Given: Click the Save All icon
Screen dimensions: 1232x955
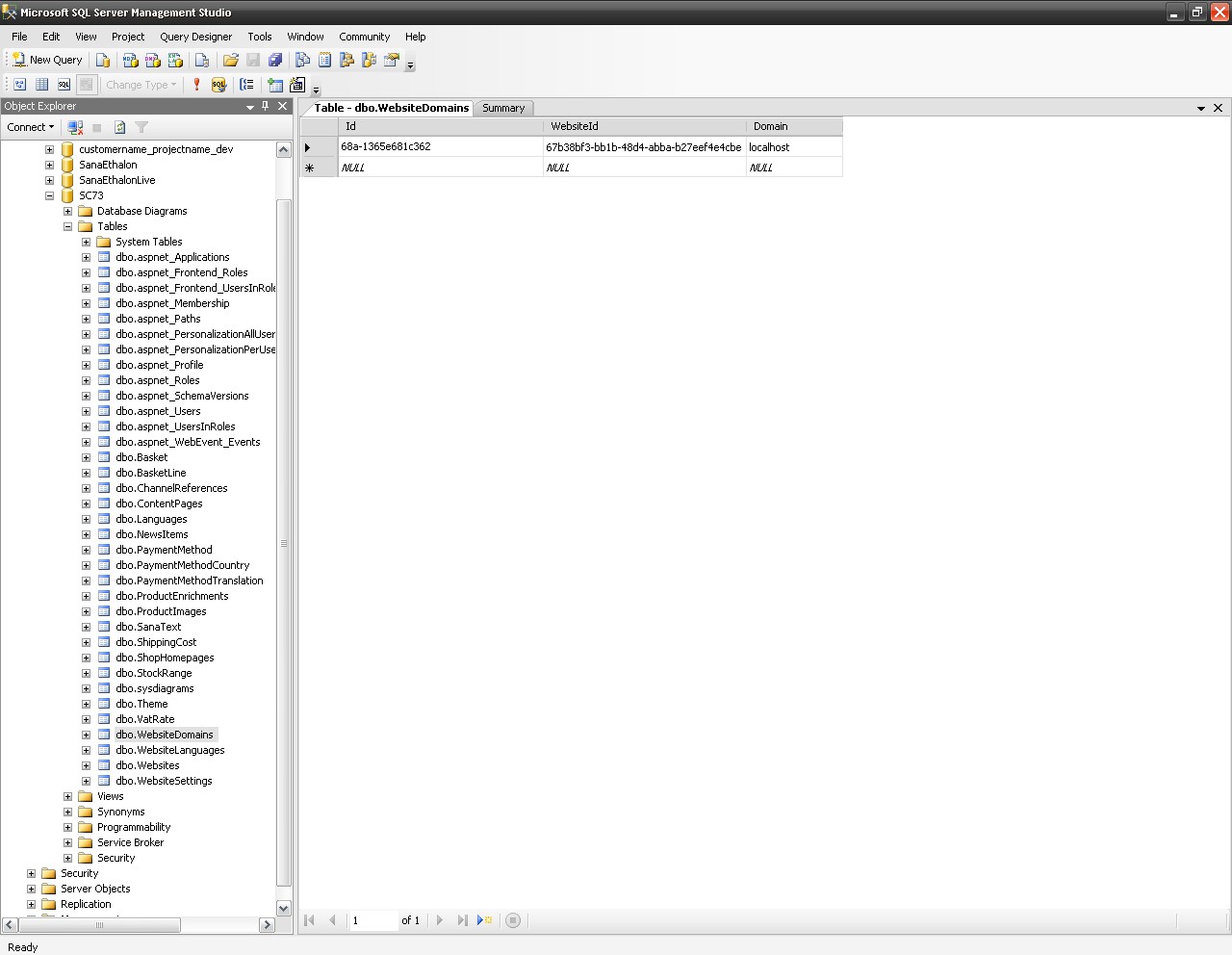Looking at the screenshot, I should 275,60.
